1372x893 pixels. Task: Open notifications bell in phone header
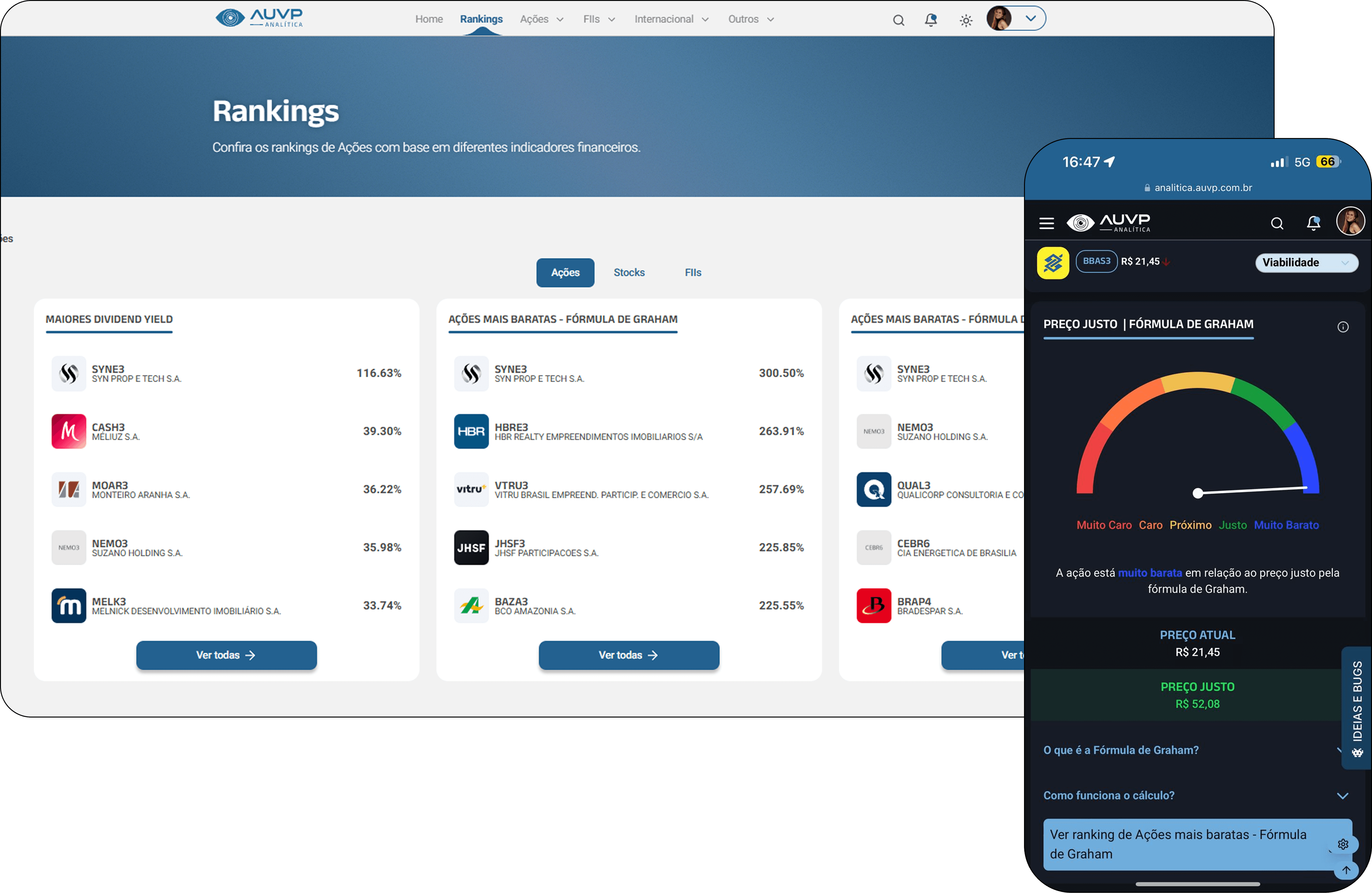(1313, 223)
